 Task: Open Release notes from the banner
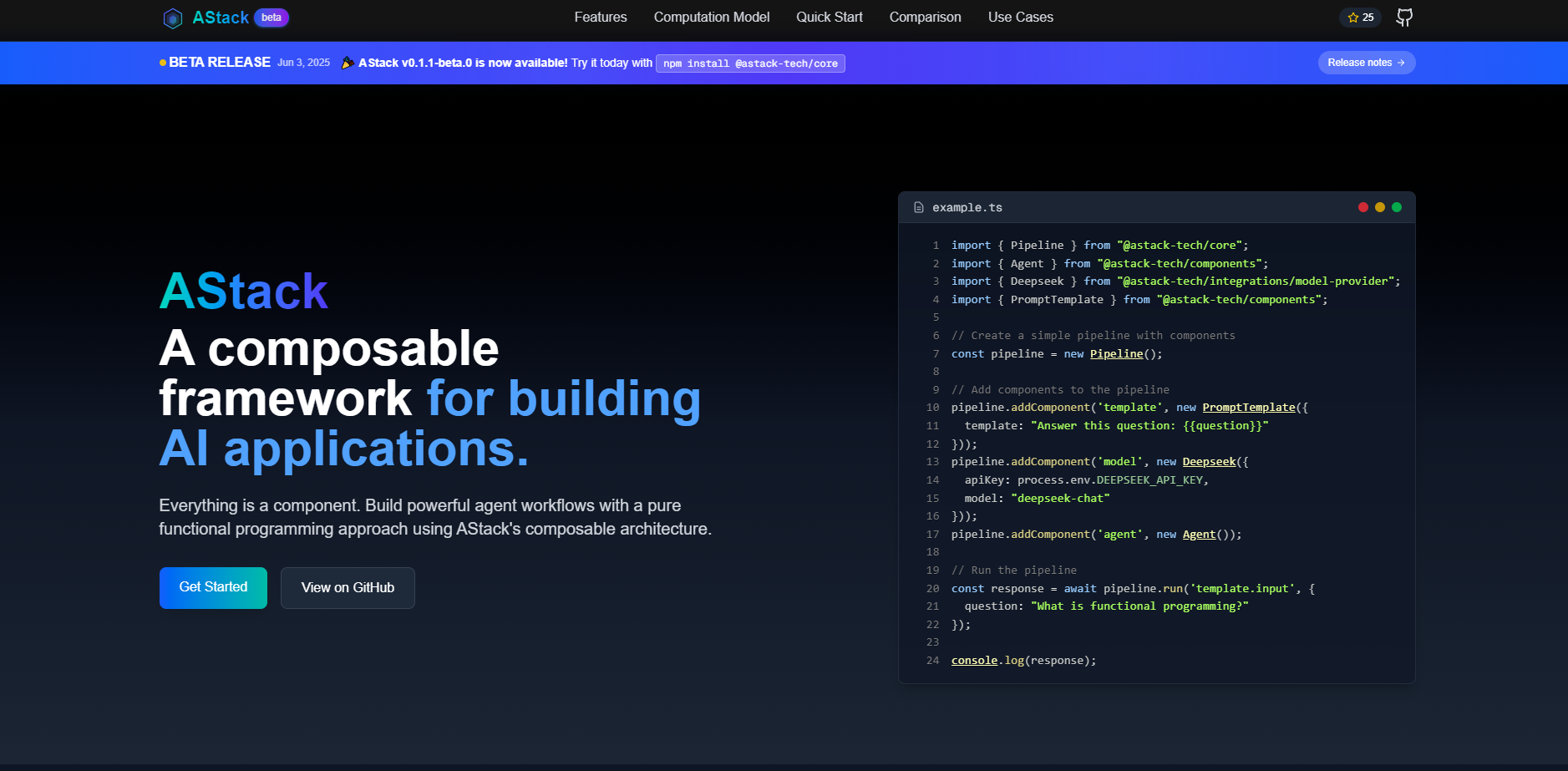[x=1366, y=63]
